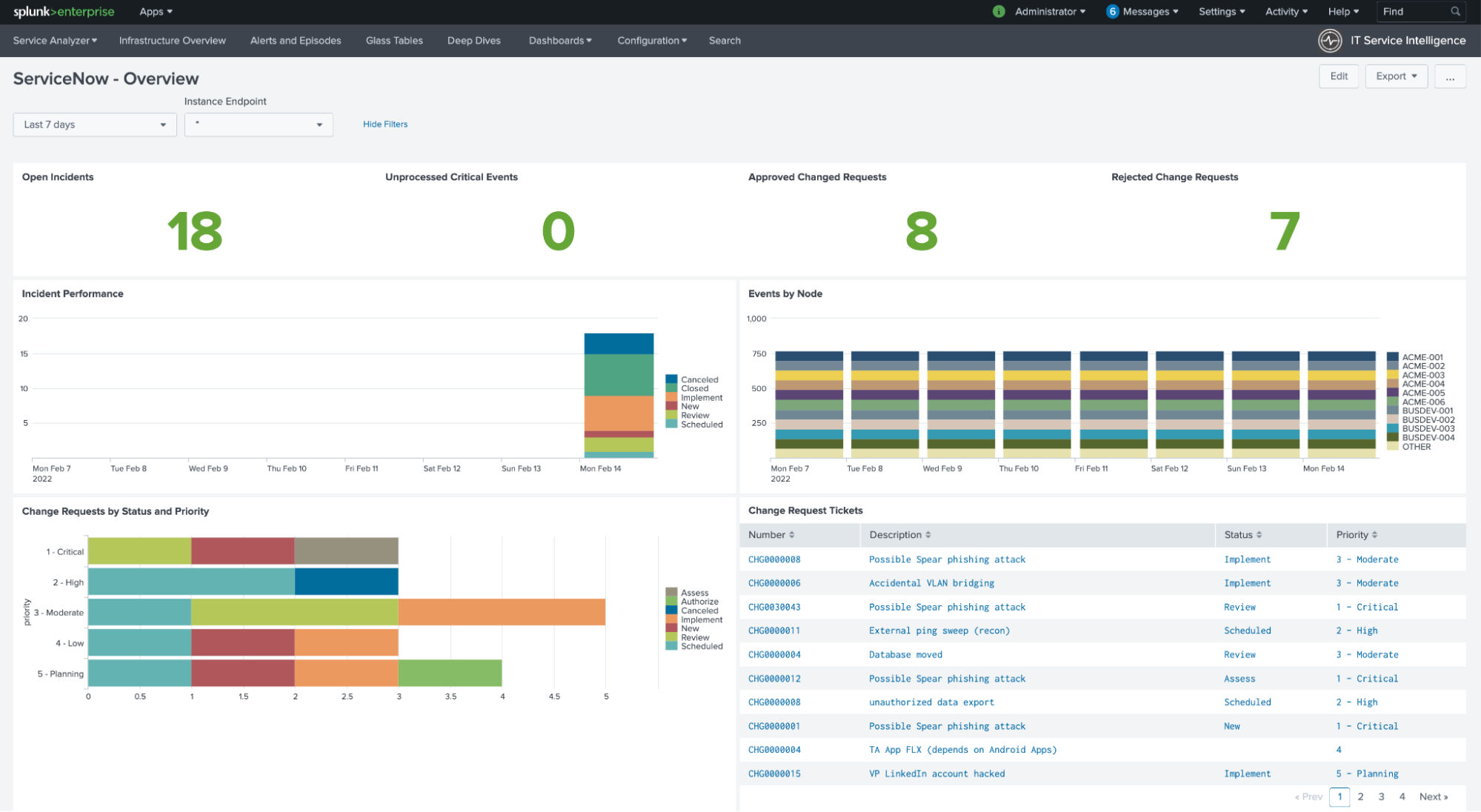Click the Splunk enterprise logo
The image size is (1481, 812).
(64, 11)
